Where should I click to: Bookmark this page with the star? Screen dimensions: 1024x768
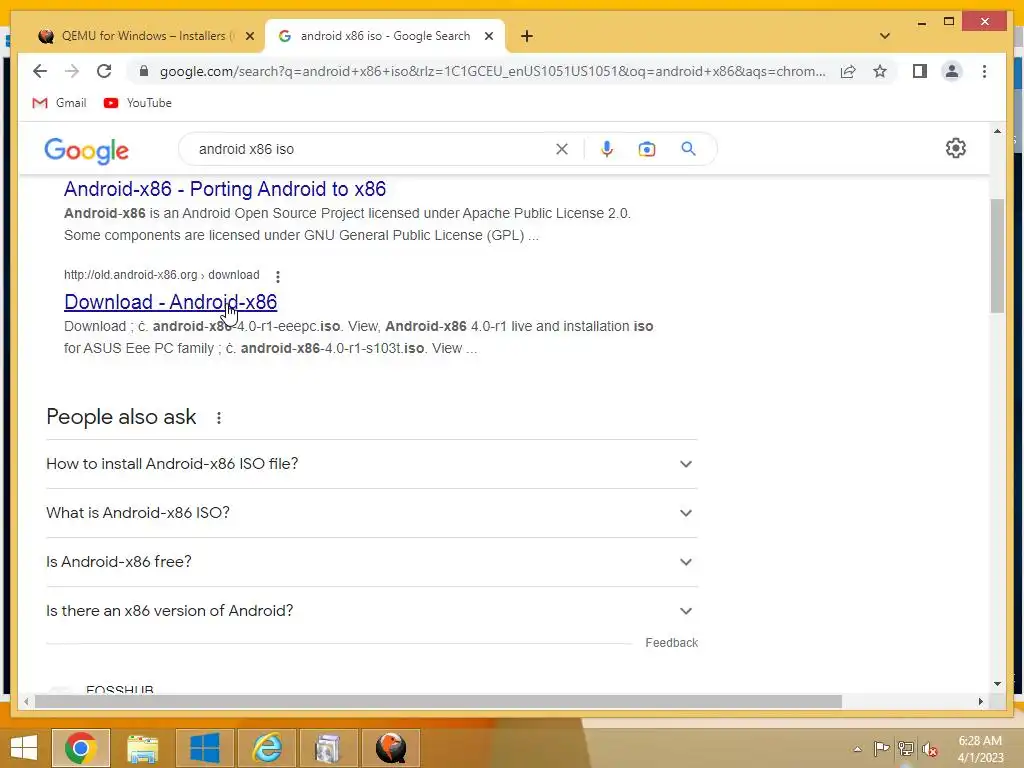[x=880, y=71]
